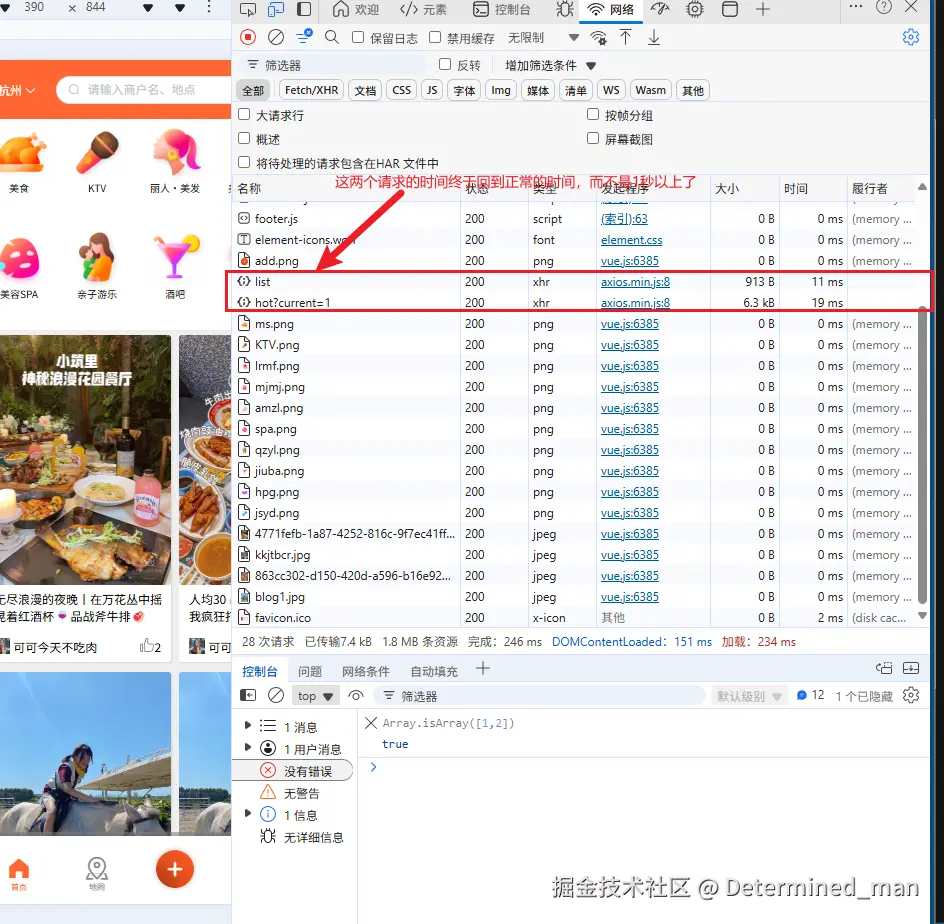Image resolution: width=944 pixels, height=924 pixels.
Task: Click the inspect element picker icon
Action: click(247, 10)
